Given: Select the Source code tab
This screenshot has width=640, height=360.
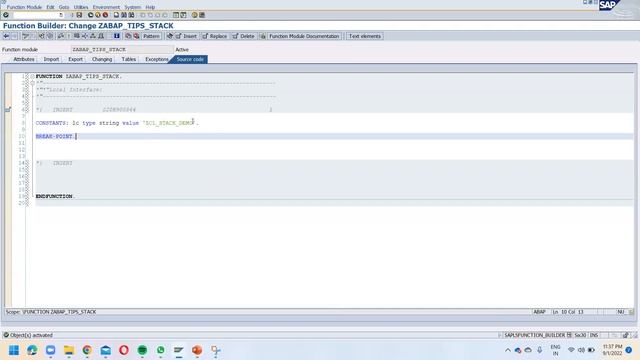Looking at the screenshot, I should click(x=190, y=59).
